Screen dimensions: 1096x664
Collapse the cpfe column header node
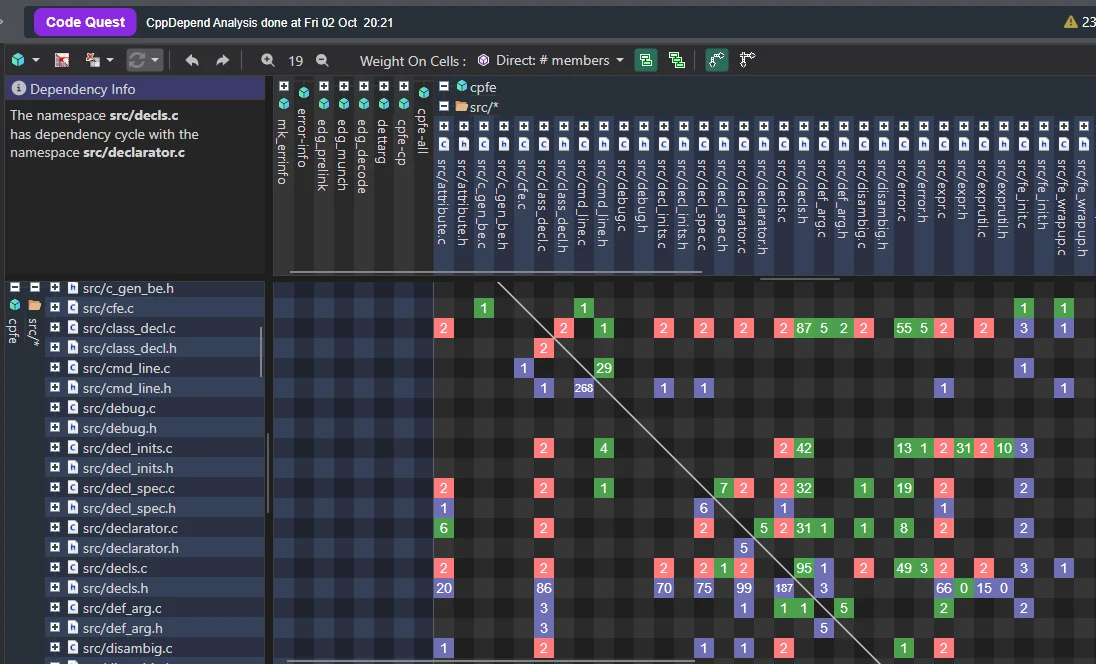(444, 87)
